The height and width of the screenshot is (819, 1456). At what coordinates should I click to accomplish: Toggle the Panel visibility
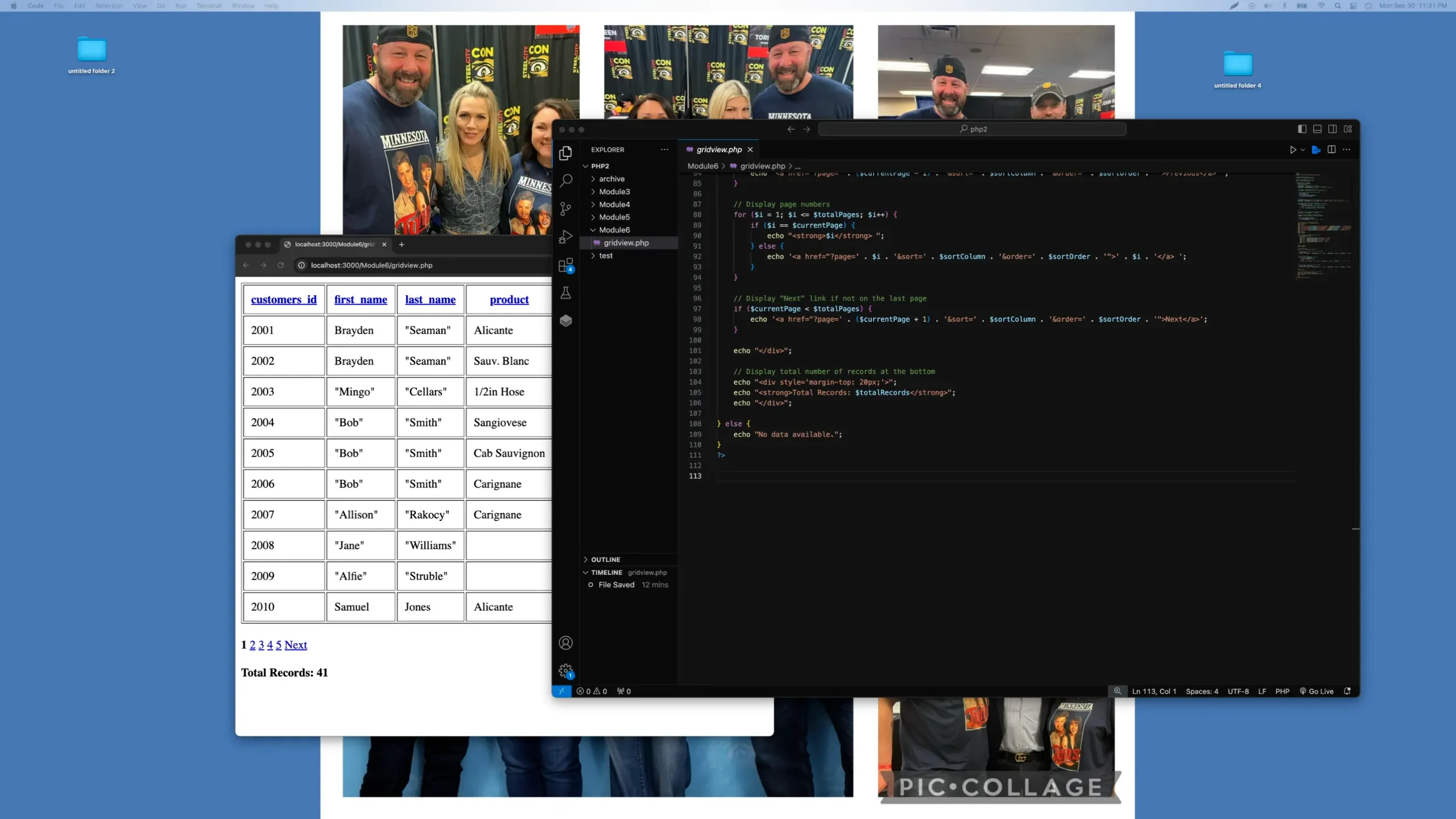tap(1317, 129)
